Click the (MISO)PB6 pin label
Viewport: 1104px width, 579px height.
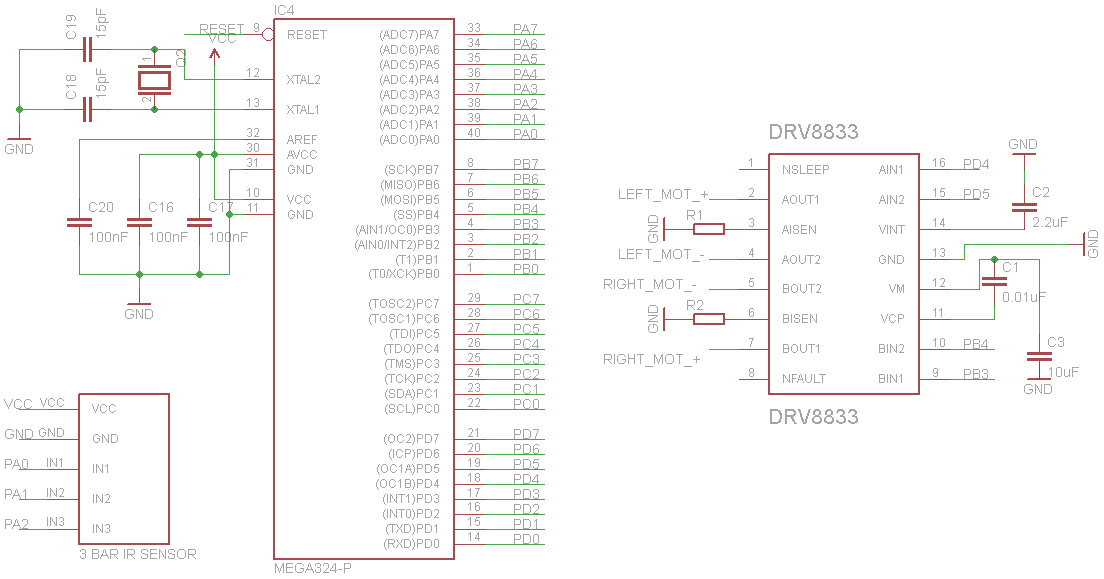[x=410, y=185]
